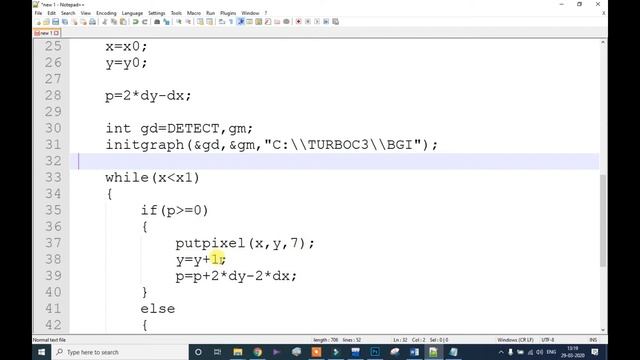Image resolution: width=640 pixels, height=360 pixels.
Task: Click scrollbar down arrow in editor
Action: click(603, 330)
